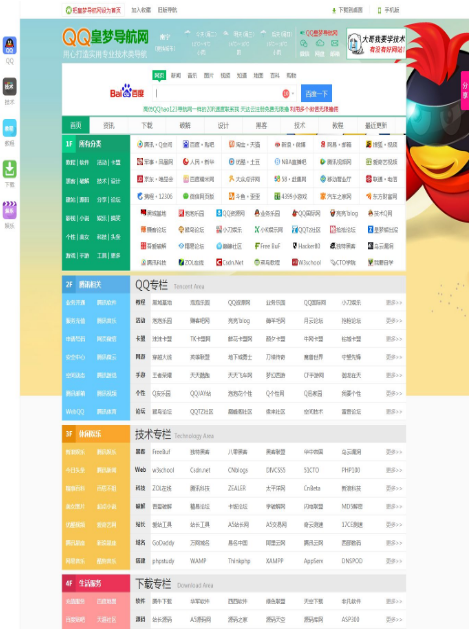Expand 更多>> in the 域名 row
The height and width of the screenshot is (629, 471).
[x=394, y=543]
